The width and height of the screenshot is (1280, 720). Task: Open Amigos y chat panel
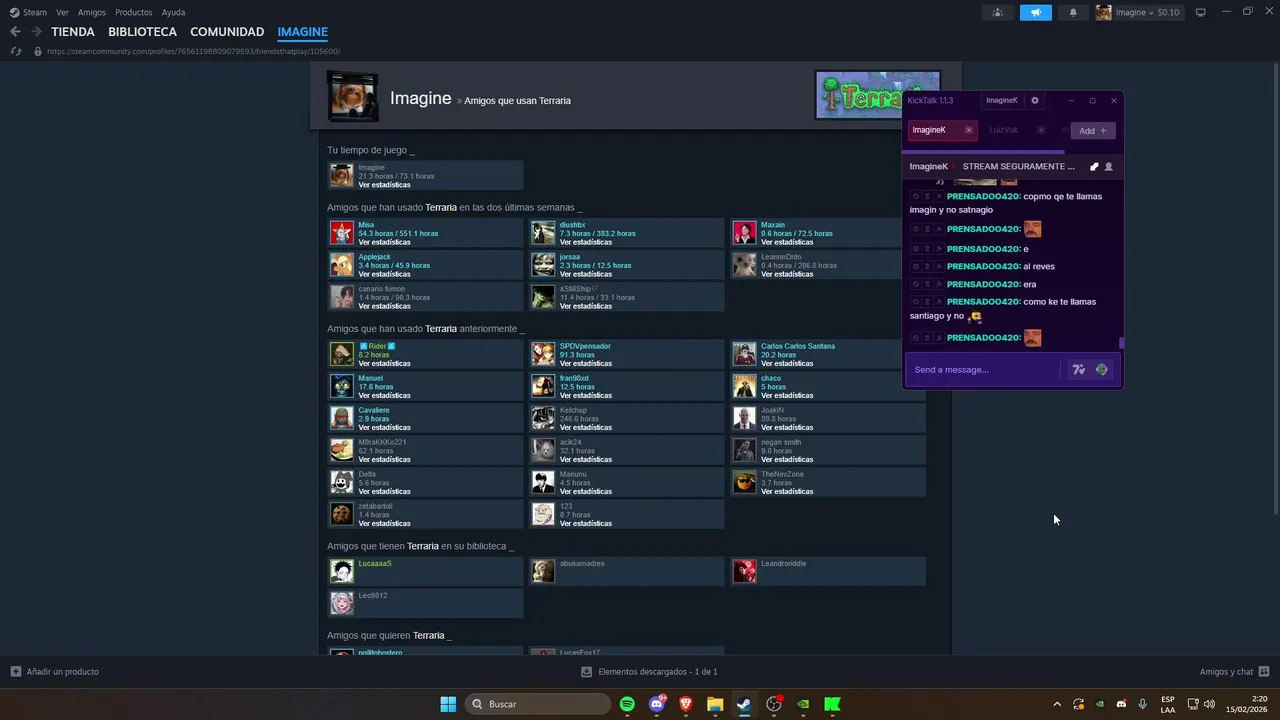pos(1234,672)
